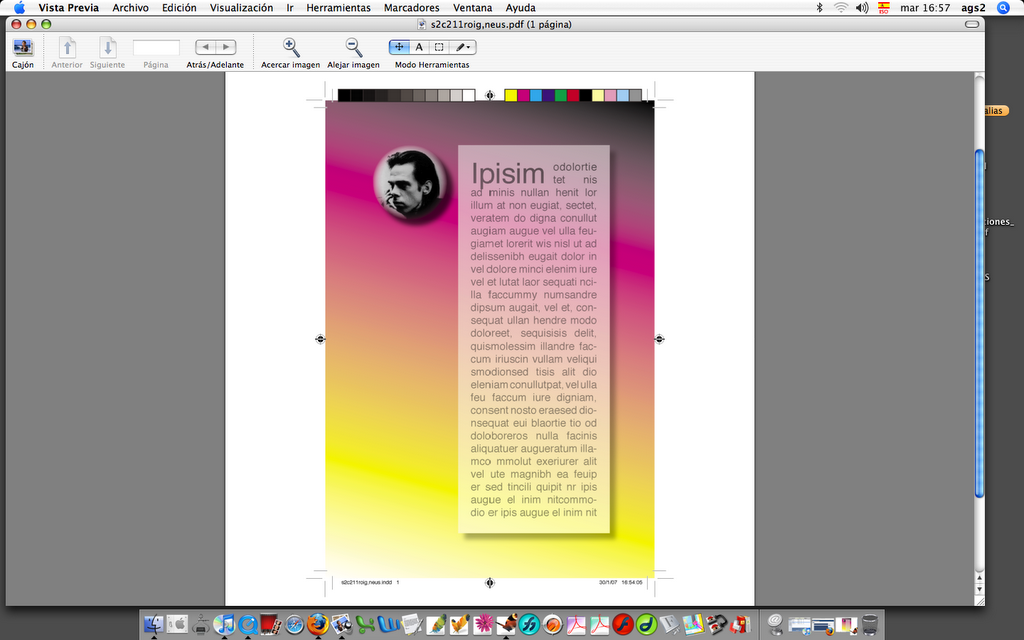
Task: Open the butterfly InDesign icon in Dock
Action: (x=506, y=624)
